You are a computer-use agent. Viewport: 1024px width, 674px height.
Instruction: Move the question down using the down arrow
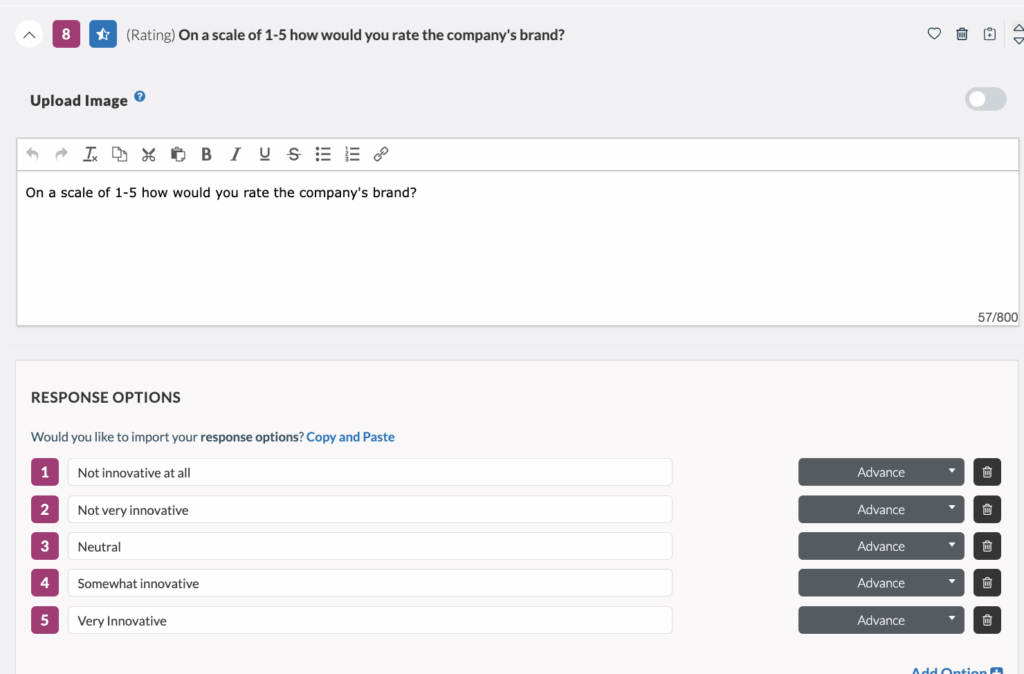click(1017, 43)
